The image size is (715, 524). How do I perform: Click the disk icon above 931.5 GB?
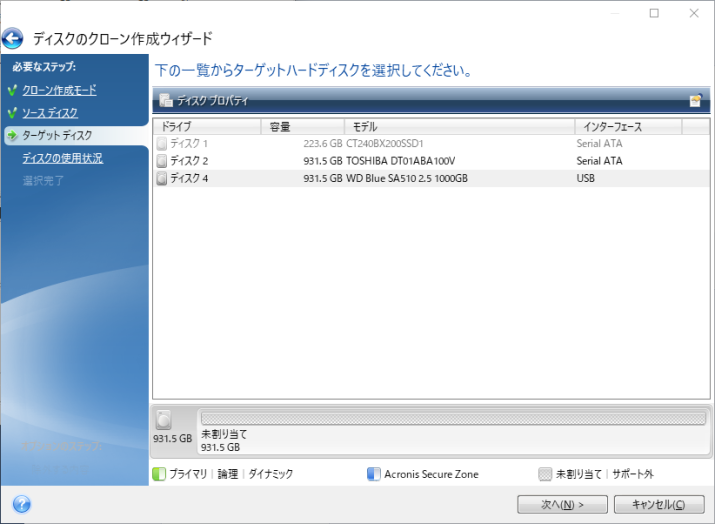[164, 420]
